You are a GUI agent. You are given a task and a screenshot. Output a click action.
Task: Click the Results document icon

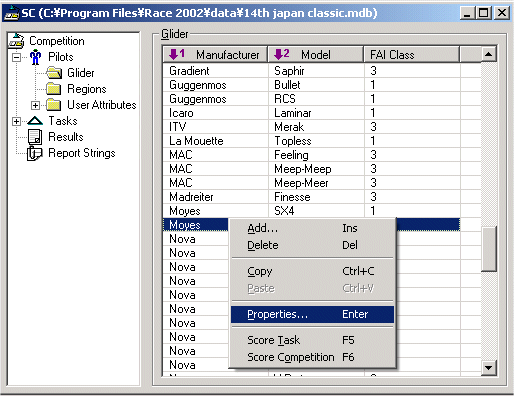(35, 137)
